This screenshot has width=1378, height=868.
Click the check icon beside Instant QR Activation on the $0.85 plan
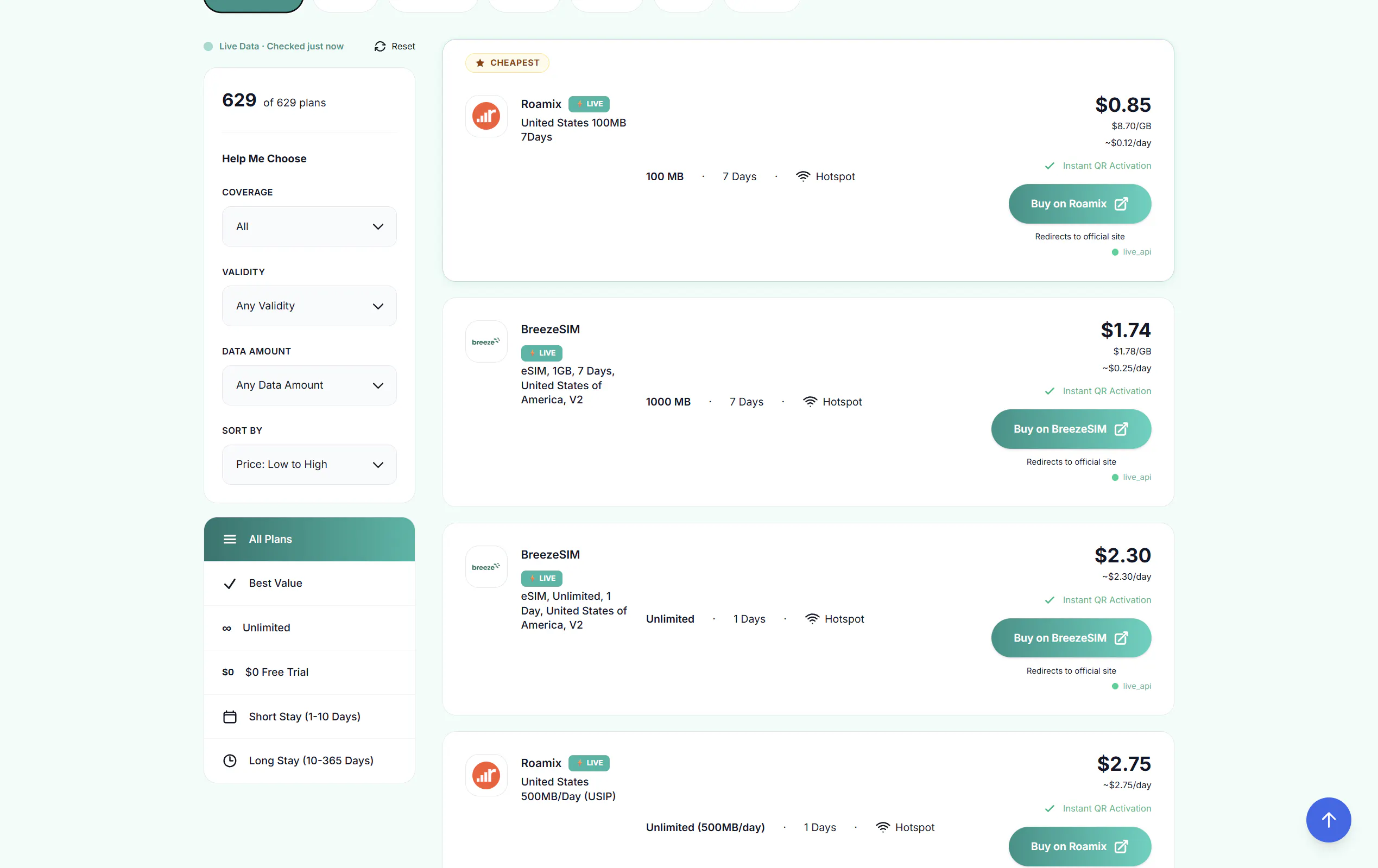pyautogui.click(x=1050, y=166)
